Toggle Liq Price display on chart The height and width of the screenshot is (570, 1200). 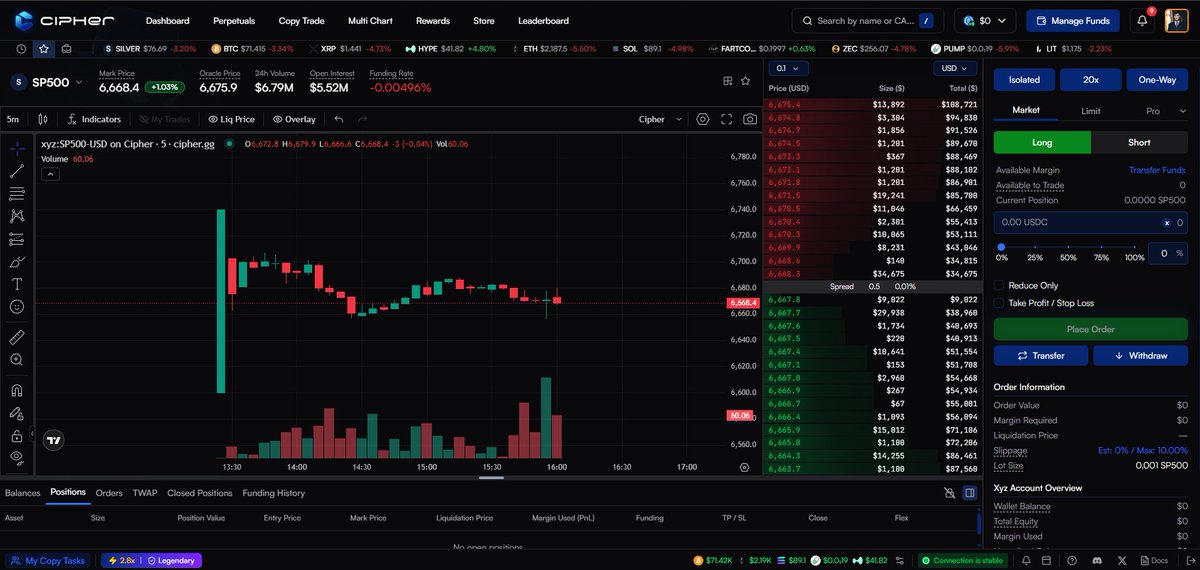point(231,119)
